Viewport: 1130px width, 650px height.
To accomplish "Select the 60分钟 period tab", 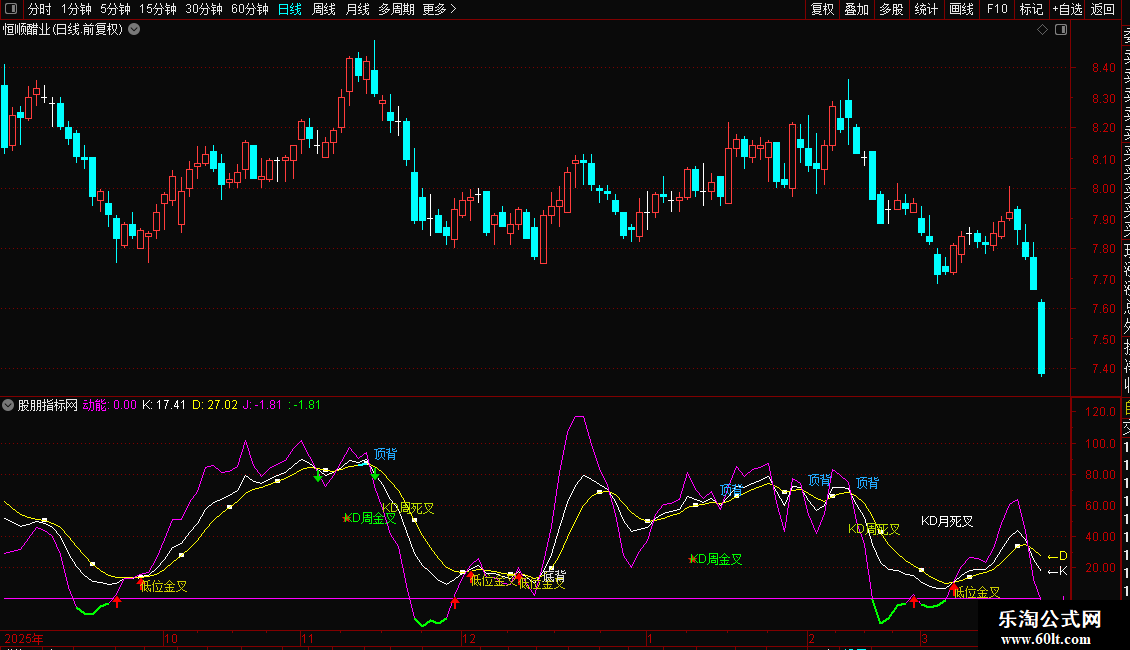I will click(x=250, y=9).
